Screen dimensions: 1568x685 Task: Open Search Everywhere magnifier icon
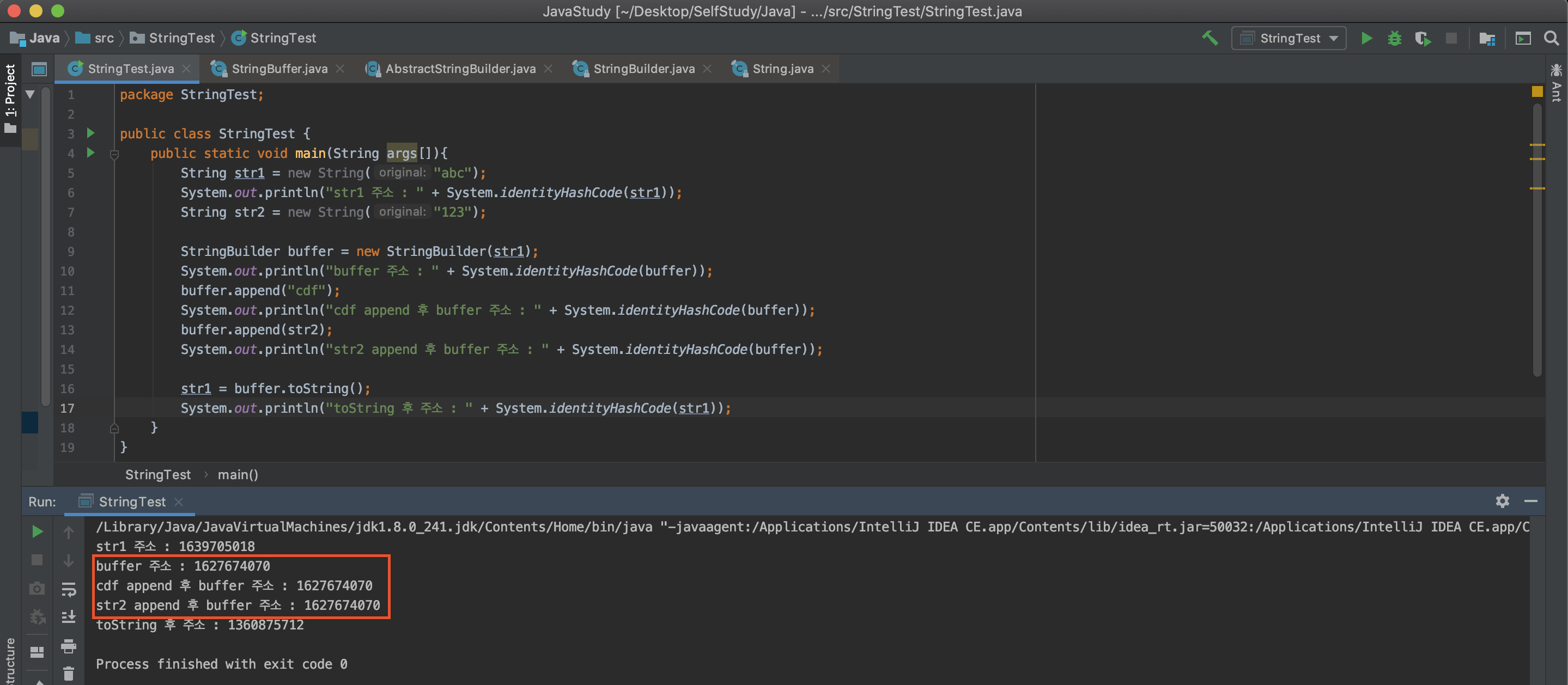coord(1551,38)
